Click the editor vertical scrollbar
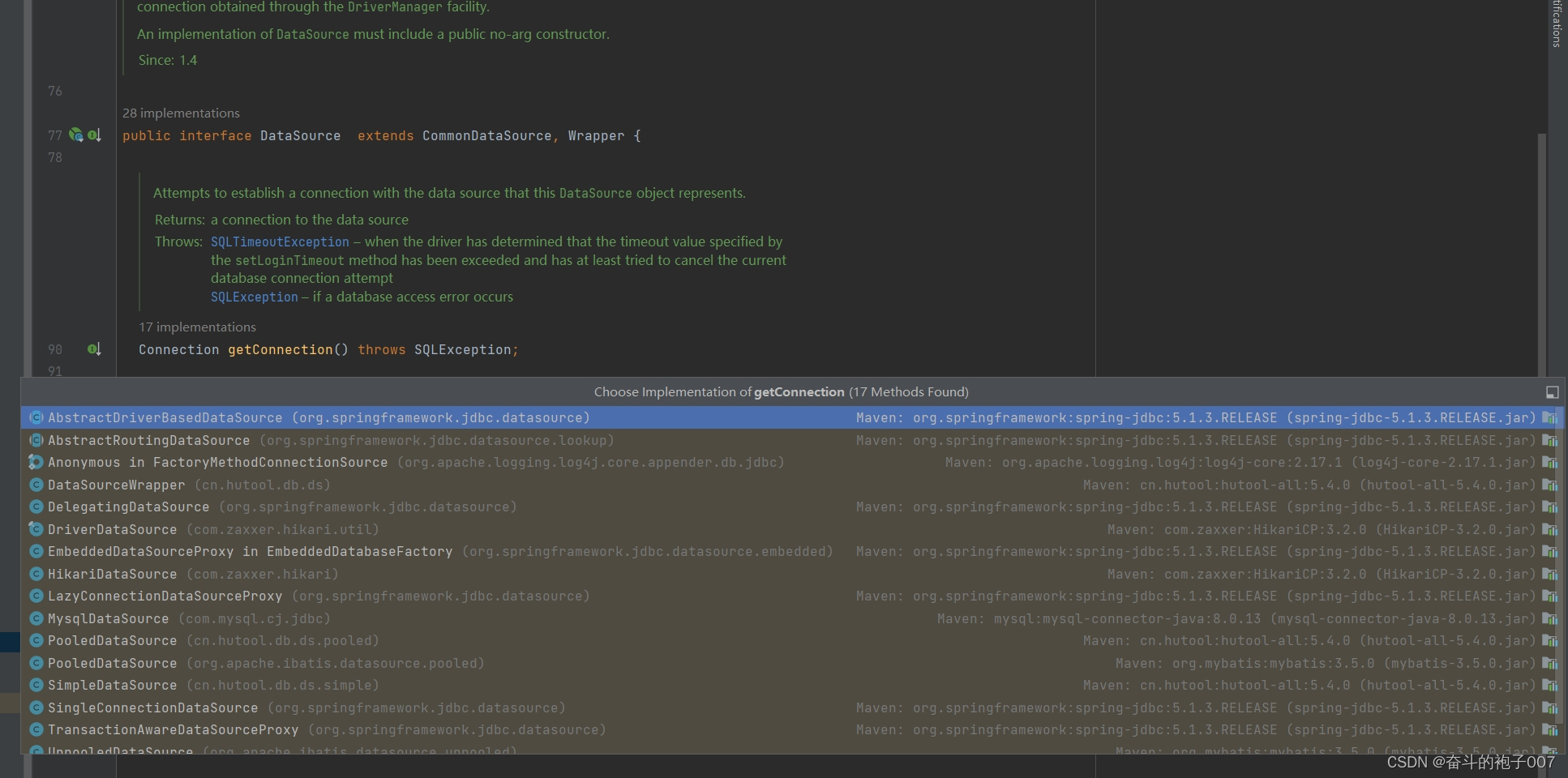The image size is (1568, 778). pyautogui.click(x=1541, y=255)
